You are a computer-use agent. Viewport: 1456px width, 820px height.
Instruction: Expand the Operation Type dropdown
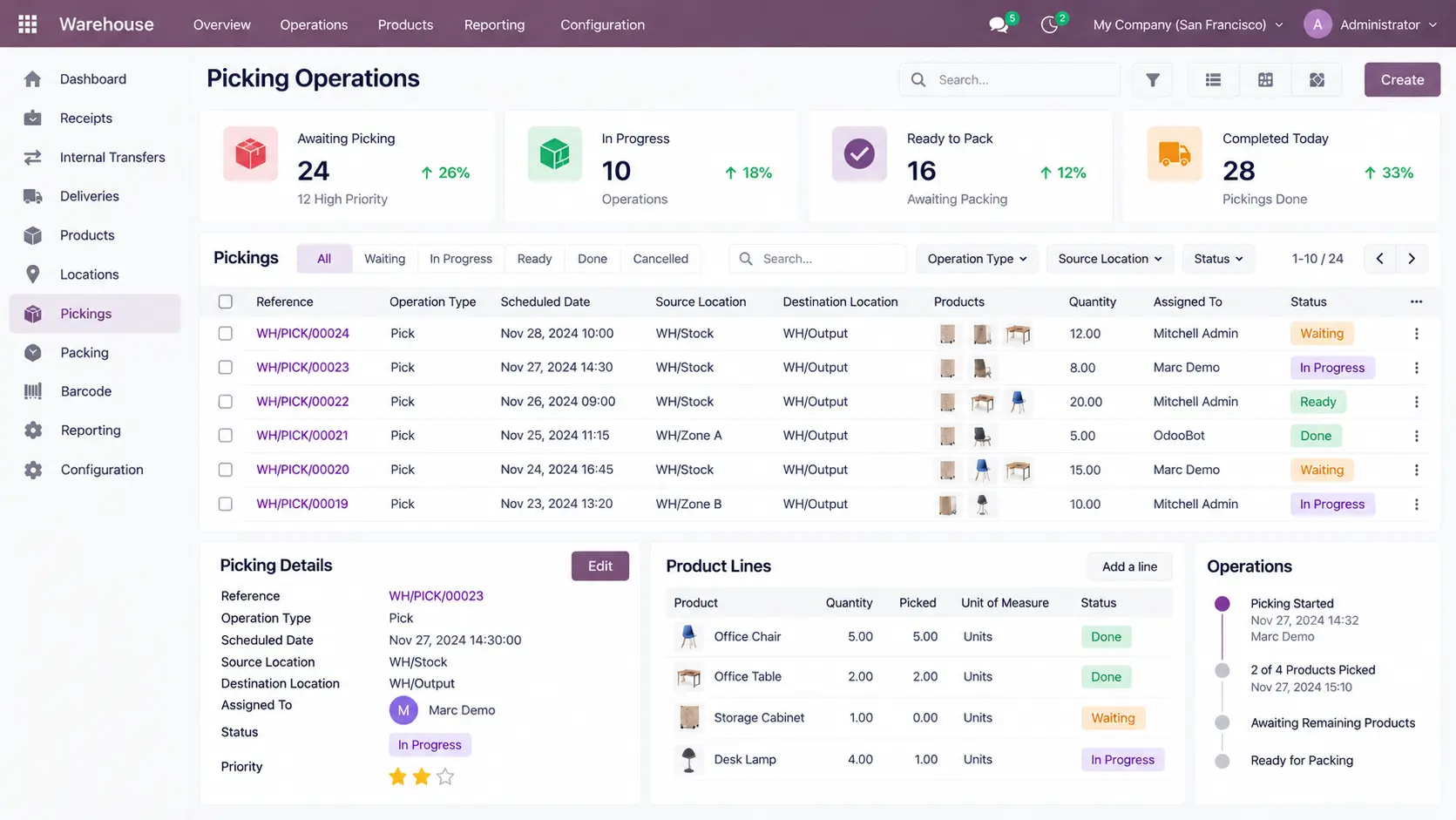pos(977,259)
